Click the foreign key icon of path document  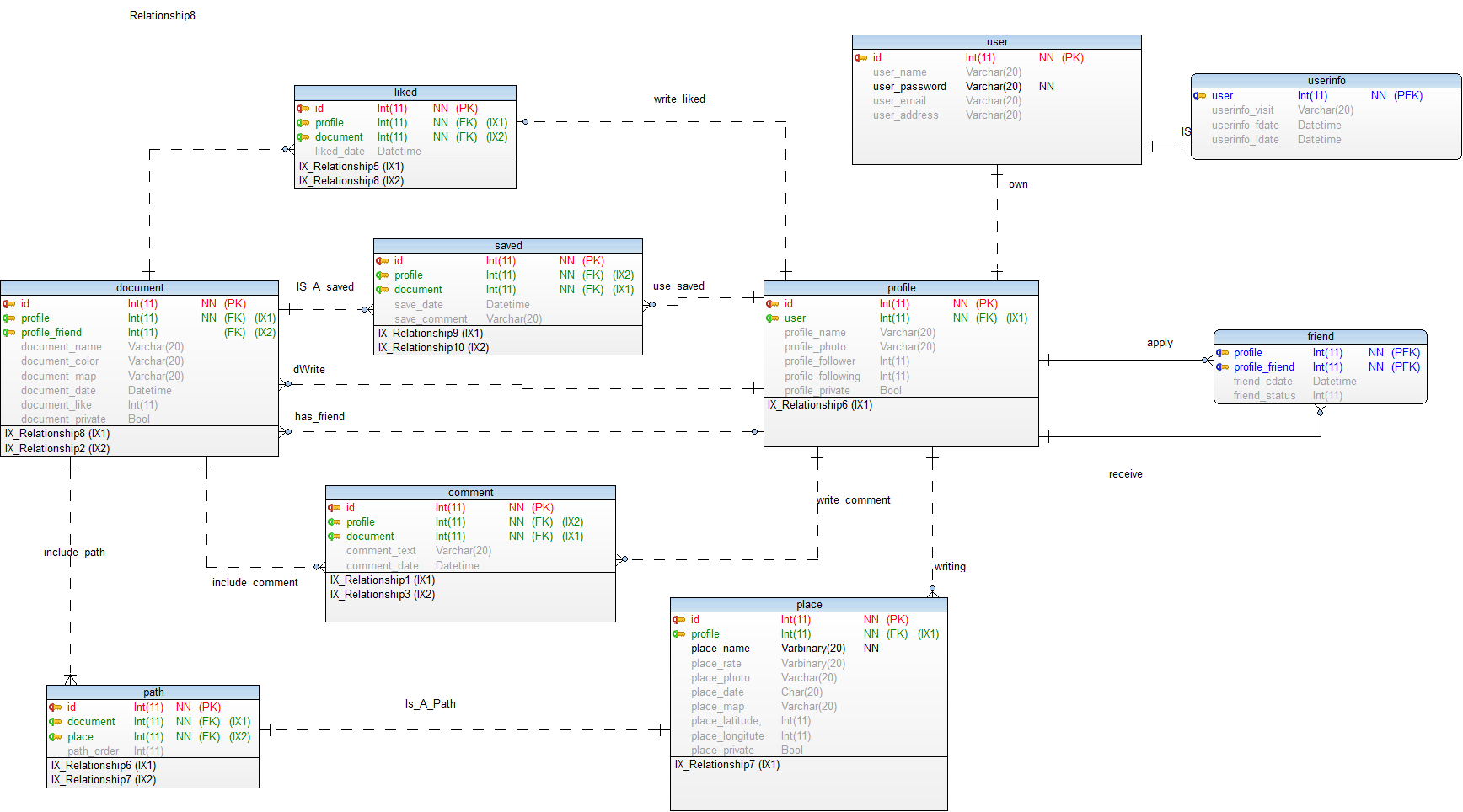(x=56, y=722)
